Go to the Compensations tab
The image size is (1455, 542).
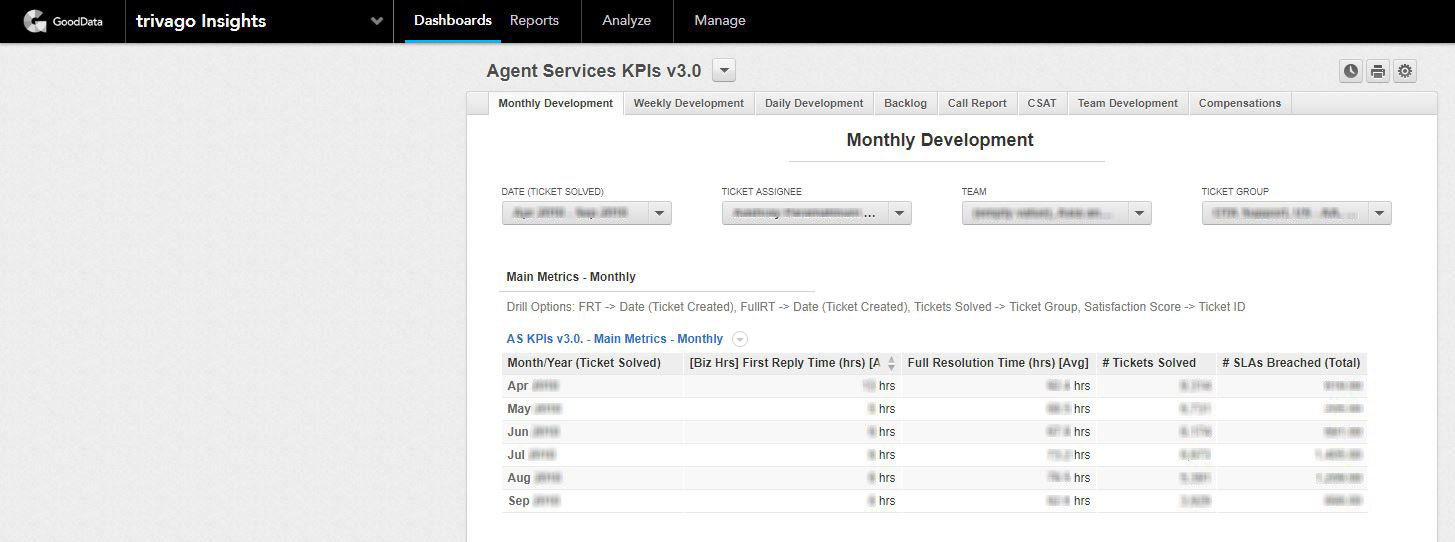[1239, 103]
